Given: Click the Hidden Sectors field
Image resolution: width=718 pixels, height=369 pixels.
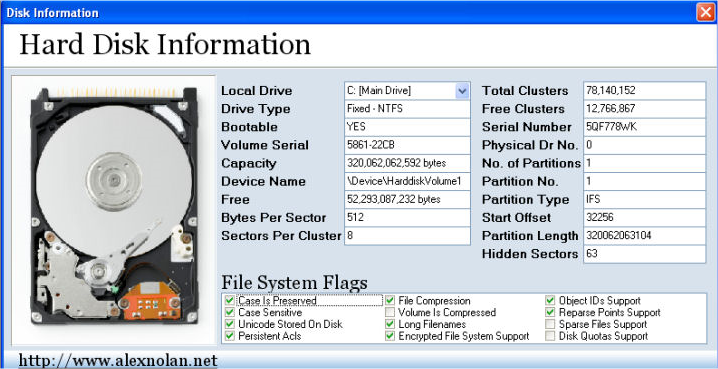Looking at the screenshot, I should click(x=644, y=254).
